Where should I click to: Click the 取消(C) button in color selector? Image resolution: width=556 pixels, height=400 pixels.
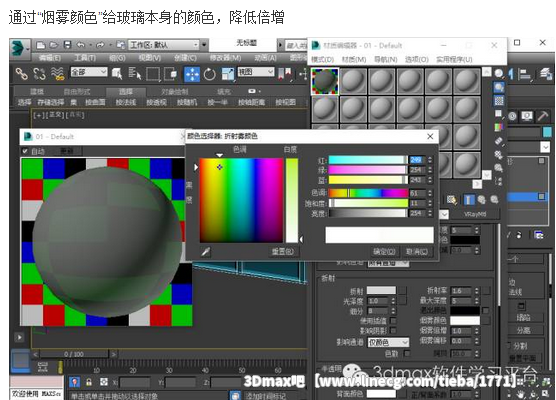pos(417,252)
